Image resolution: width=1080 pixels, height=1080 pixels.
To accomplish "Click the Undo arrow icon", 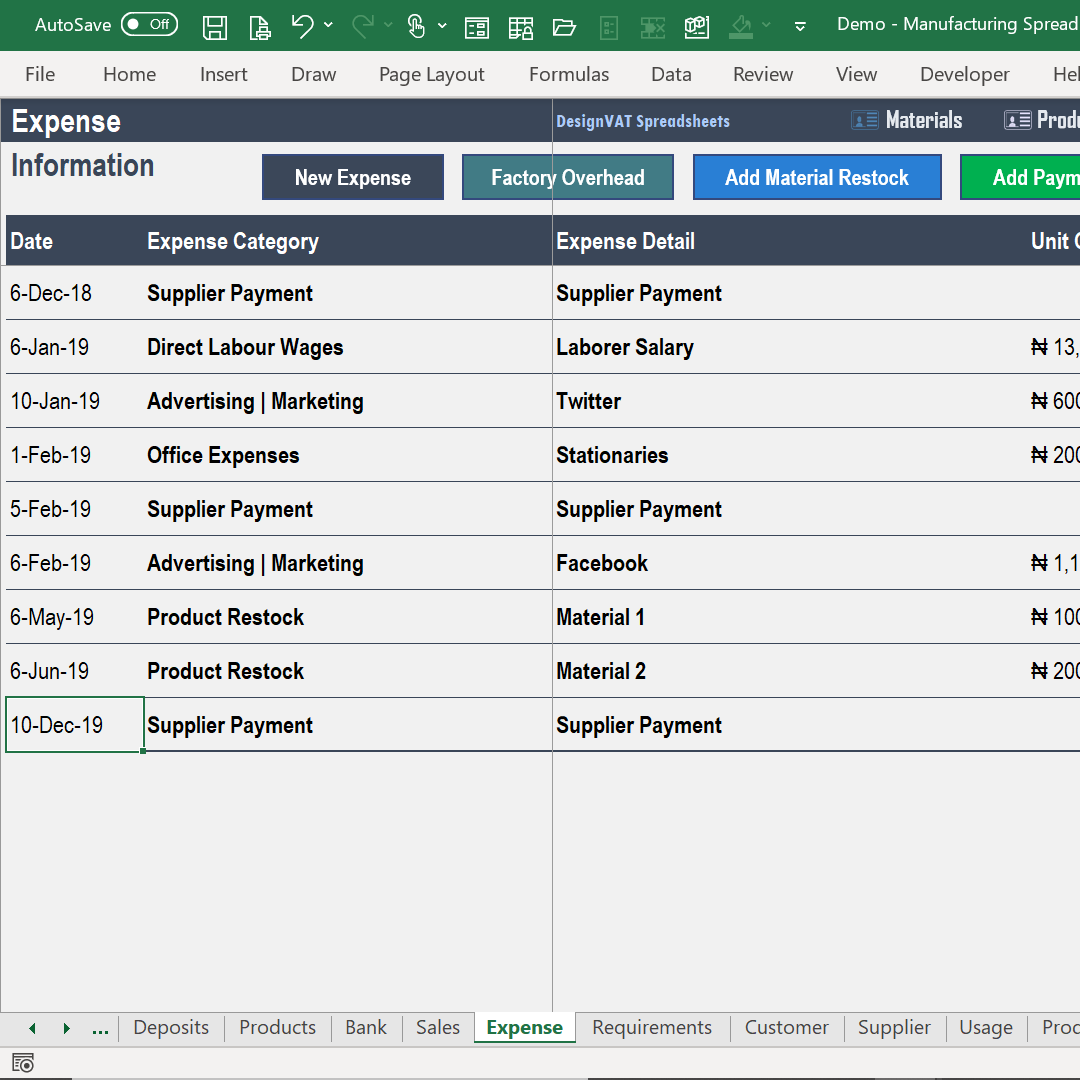I will pos(303,27).
